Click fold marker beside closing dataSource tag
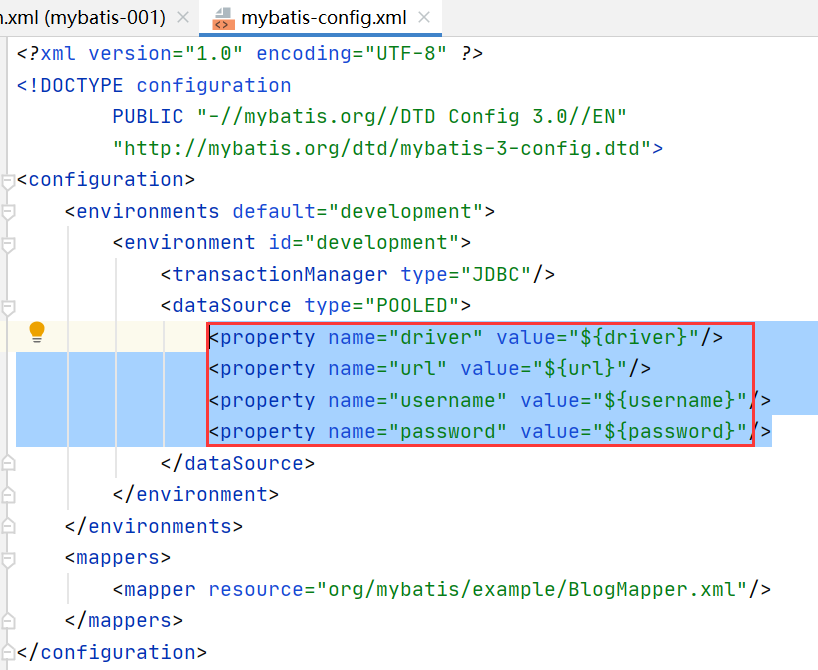The image size is (818, 670). 8,463
